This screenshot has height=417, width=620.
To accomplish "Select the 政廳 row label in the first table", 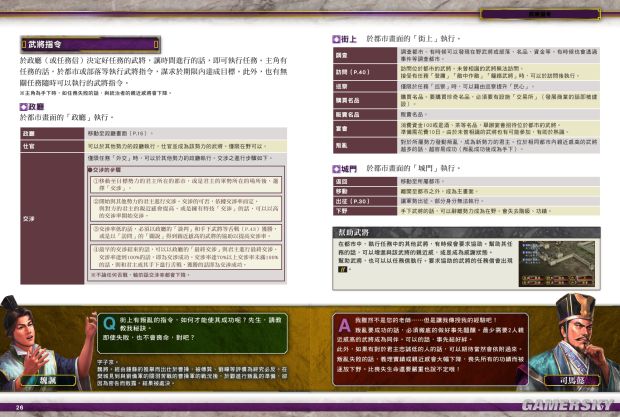I will (x=52, y=134).
